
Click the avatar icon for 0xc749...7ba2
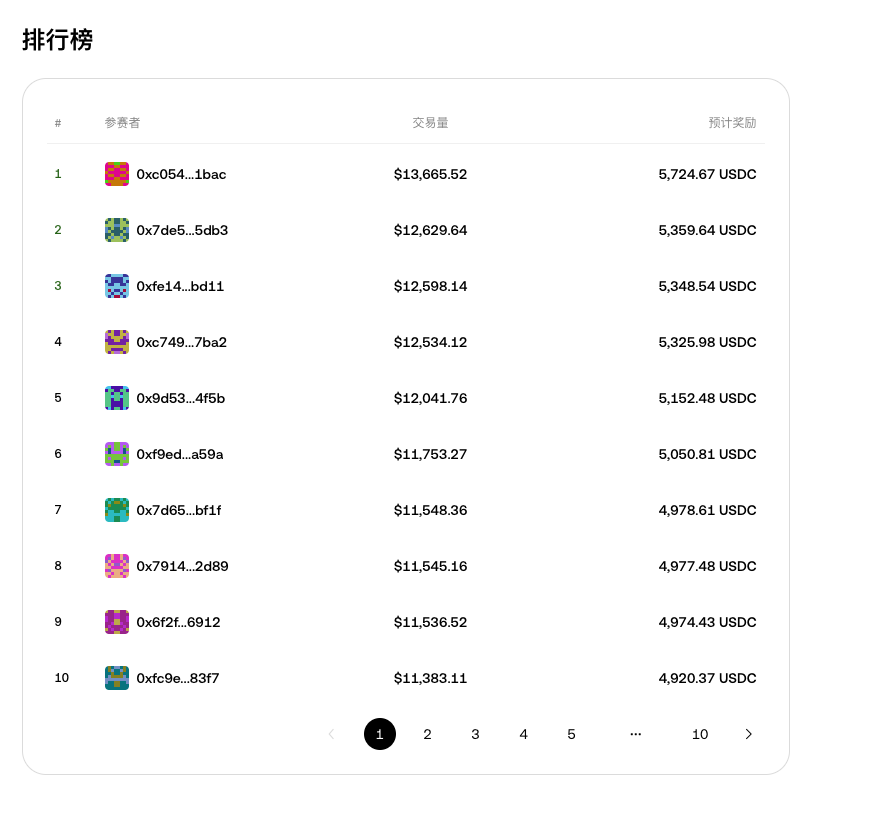point(117,342)
